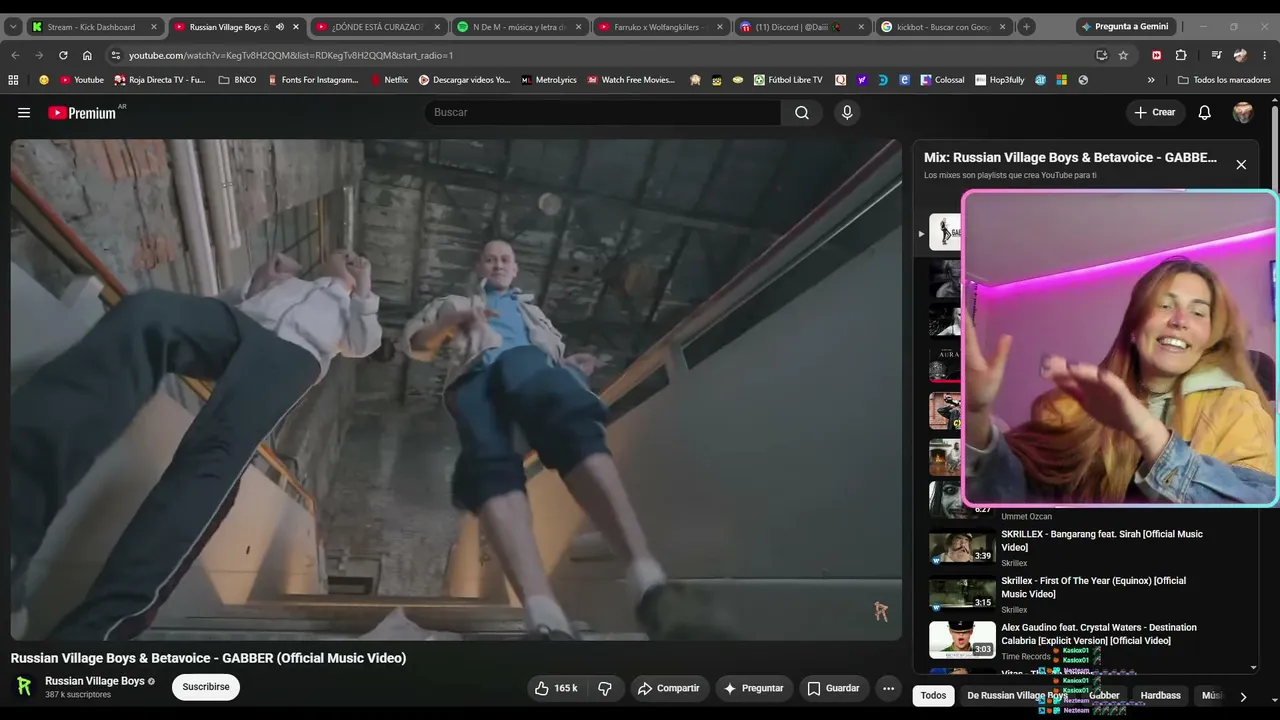Open browser extensions puzzle icon
The height and width of the screenshot is (720, 1280).
point(1181,55)
